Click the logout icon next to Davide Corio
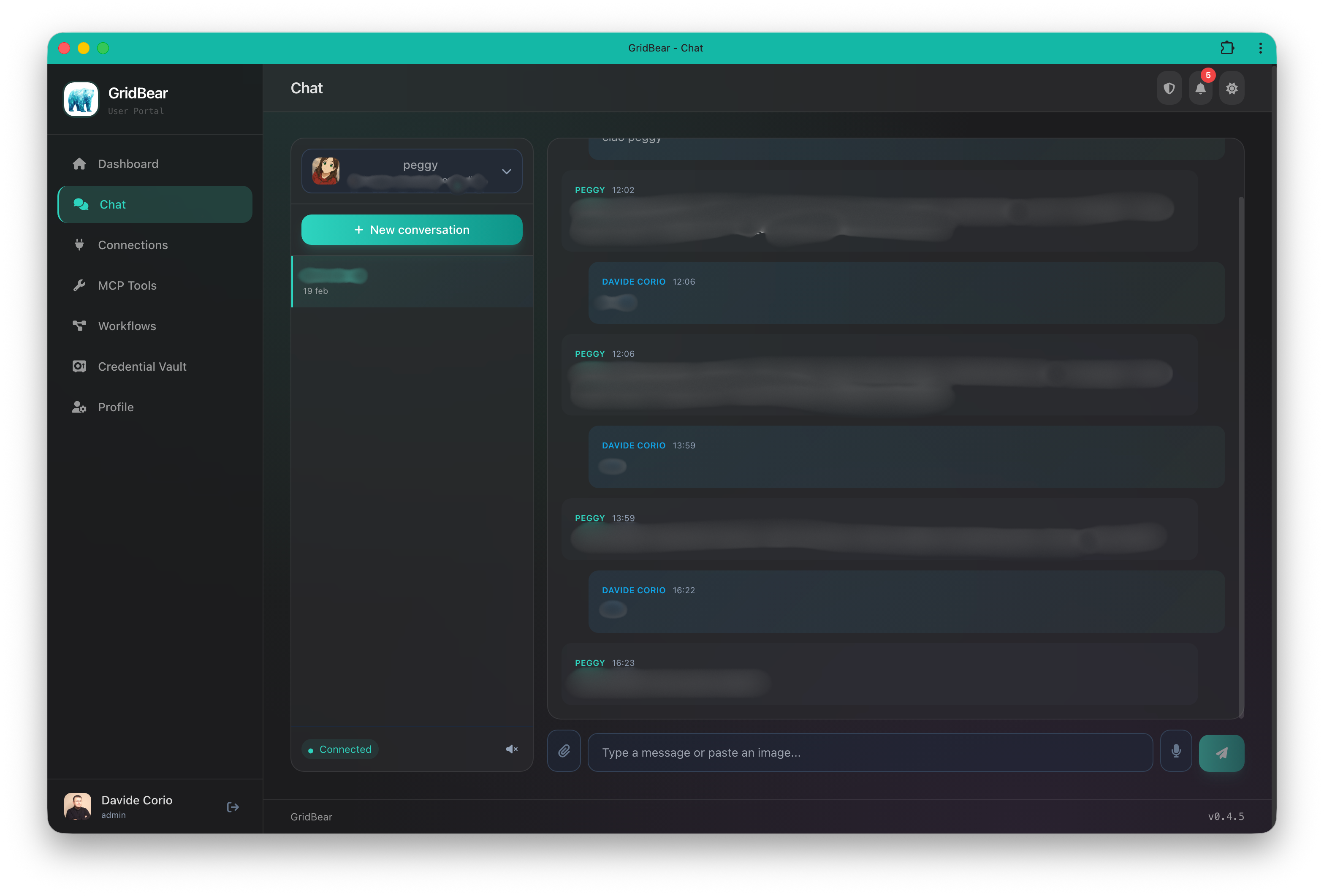The height and width of the screenshot is (896, 1324). 233,806
